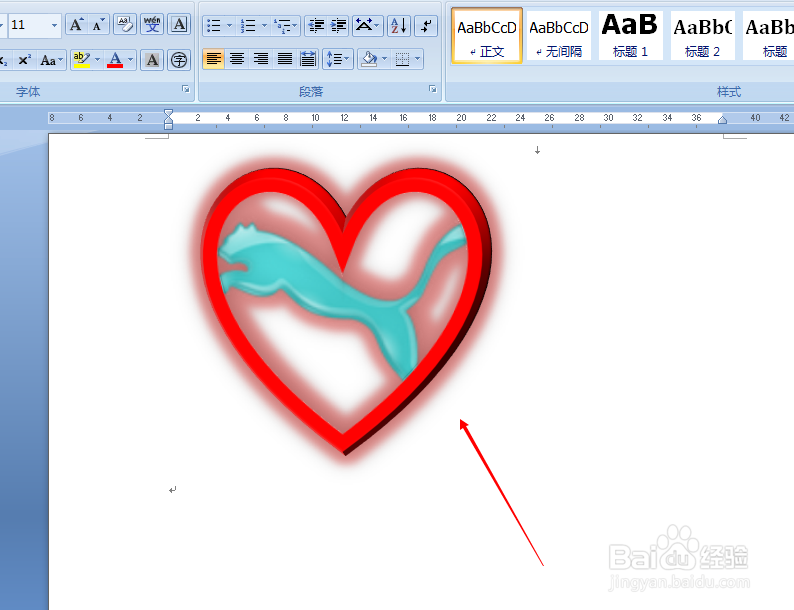Center the text
The width and height of the screenshot is (794, 610).
click(237, 59)
